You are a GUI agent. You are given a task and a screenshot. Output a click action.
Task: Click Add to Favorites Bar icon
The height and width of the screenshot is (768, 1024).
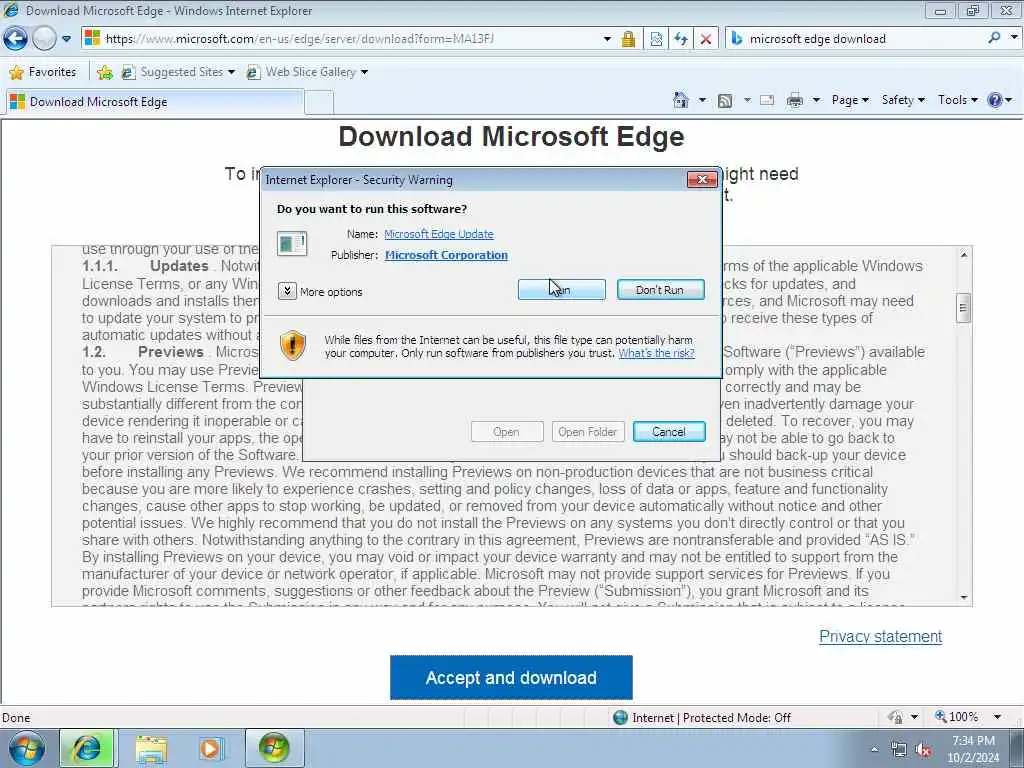[x=104, y=72]
